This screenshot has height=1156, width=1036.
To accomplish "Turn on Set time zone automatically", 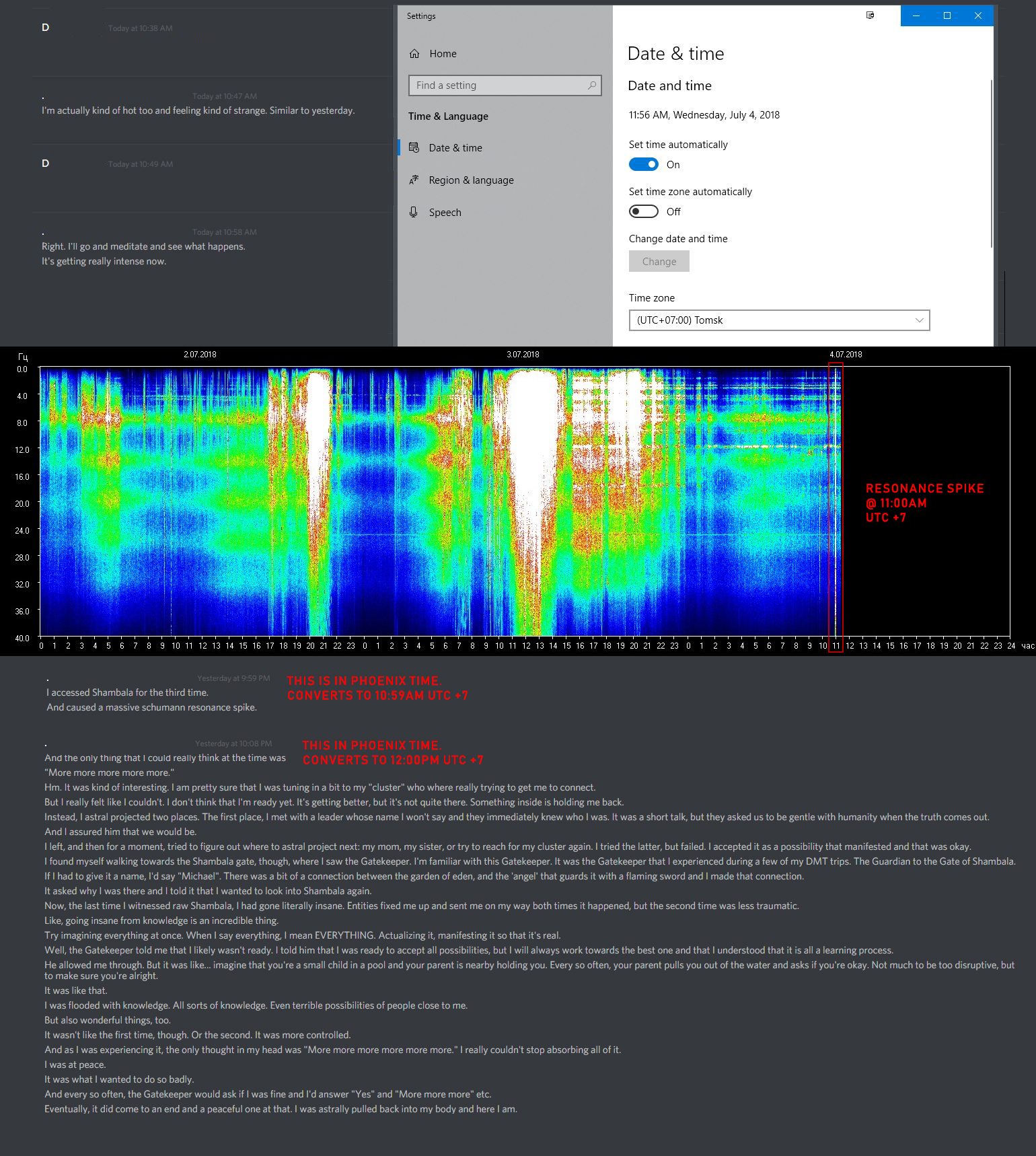I will click(x=644, y=212).
